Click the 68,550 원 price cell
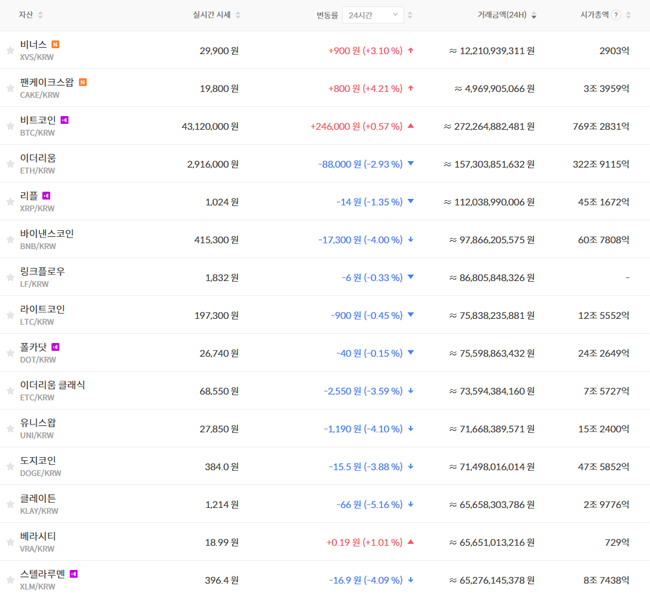 [x=219, y=391]
